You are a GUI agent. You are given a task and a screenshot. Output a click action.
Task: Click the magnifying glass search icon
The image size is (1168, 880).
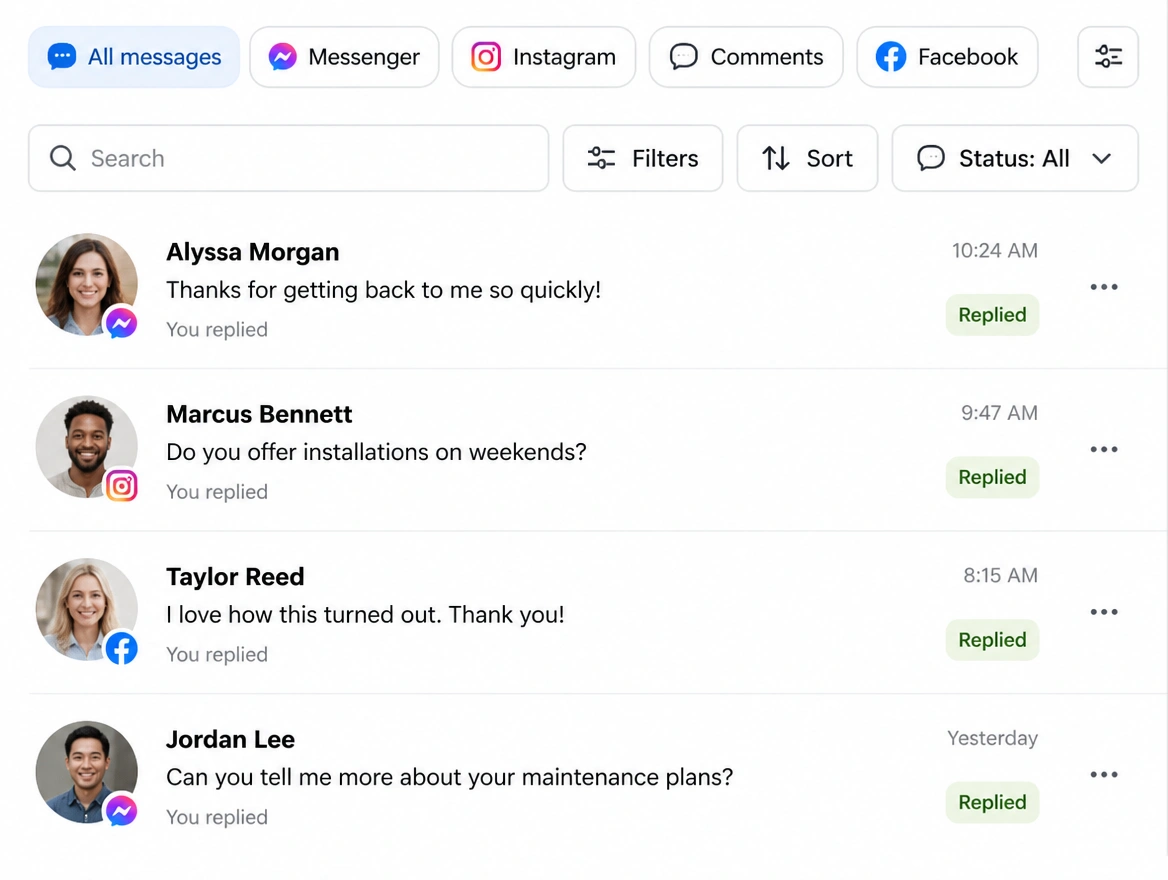63,158
